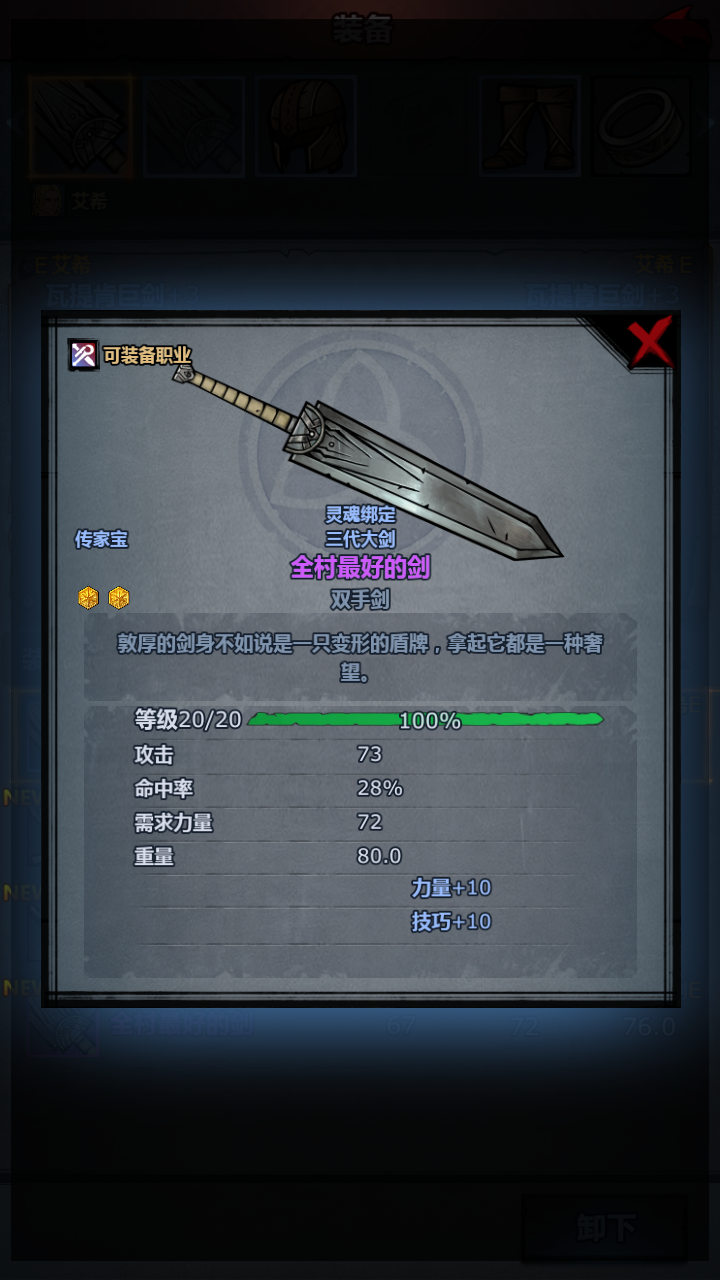
Task: Tap the 卸下 unequip button
Action: pos(605,1228)
